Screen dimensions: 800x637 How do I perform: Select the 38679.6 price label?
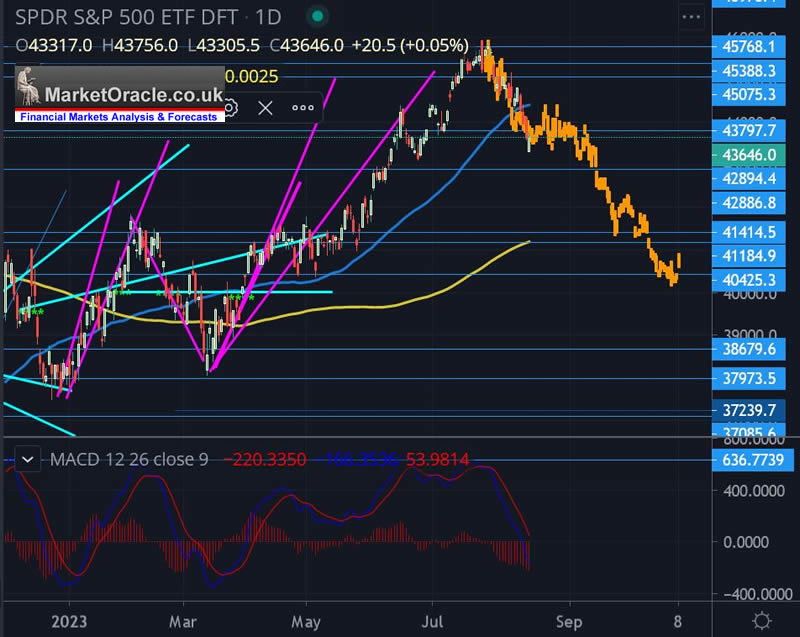[x=748, y=349]
